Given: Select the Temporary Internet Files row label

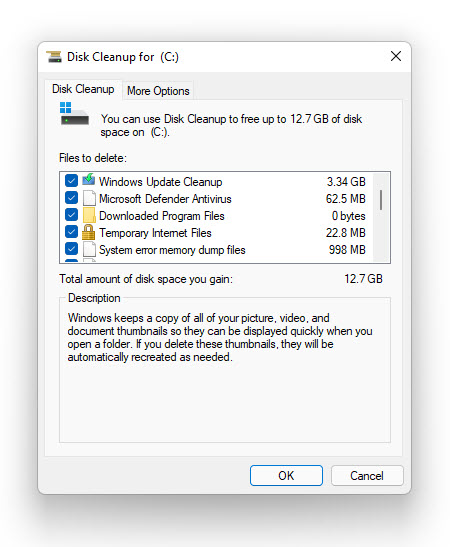Looking at the screenshot, I should click(x=155, y=233).
